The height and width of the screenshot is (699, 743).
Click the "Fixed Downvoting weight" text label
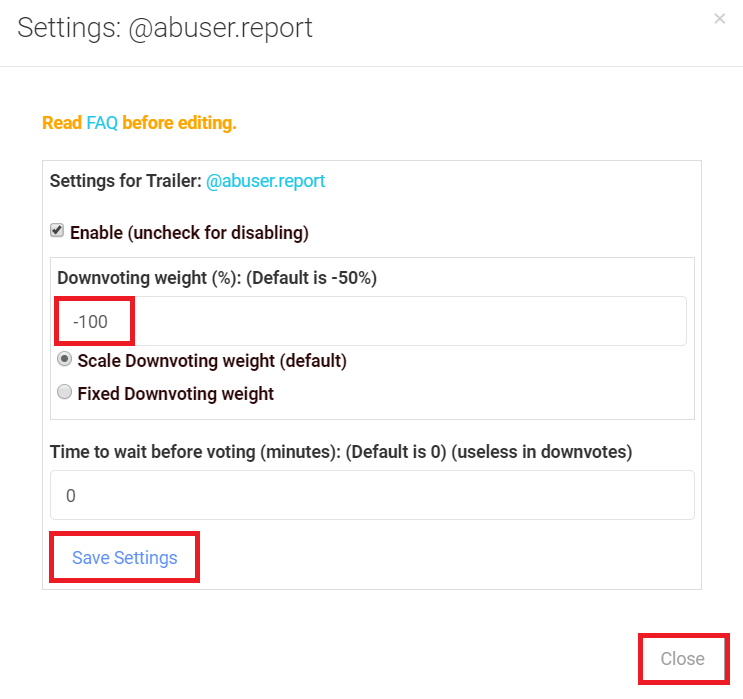tap(176, 393)
